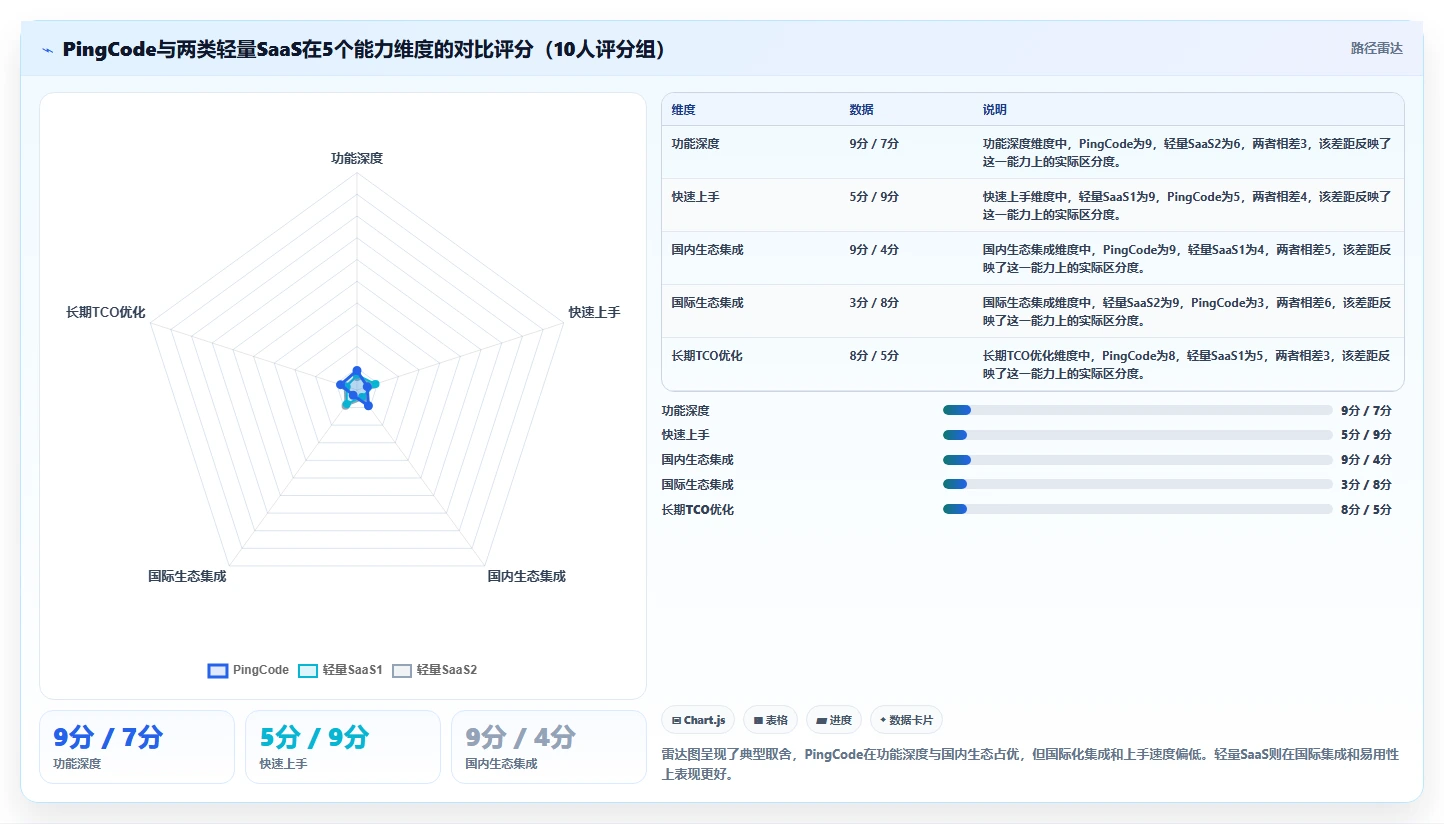Click the 表格 tag chip
Screen dimensions: 1444x824
(x=770, y=720)
